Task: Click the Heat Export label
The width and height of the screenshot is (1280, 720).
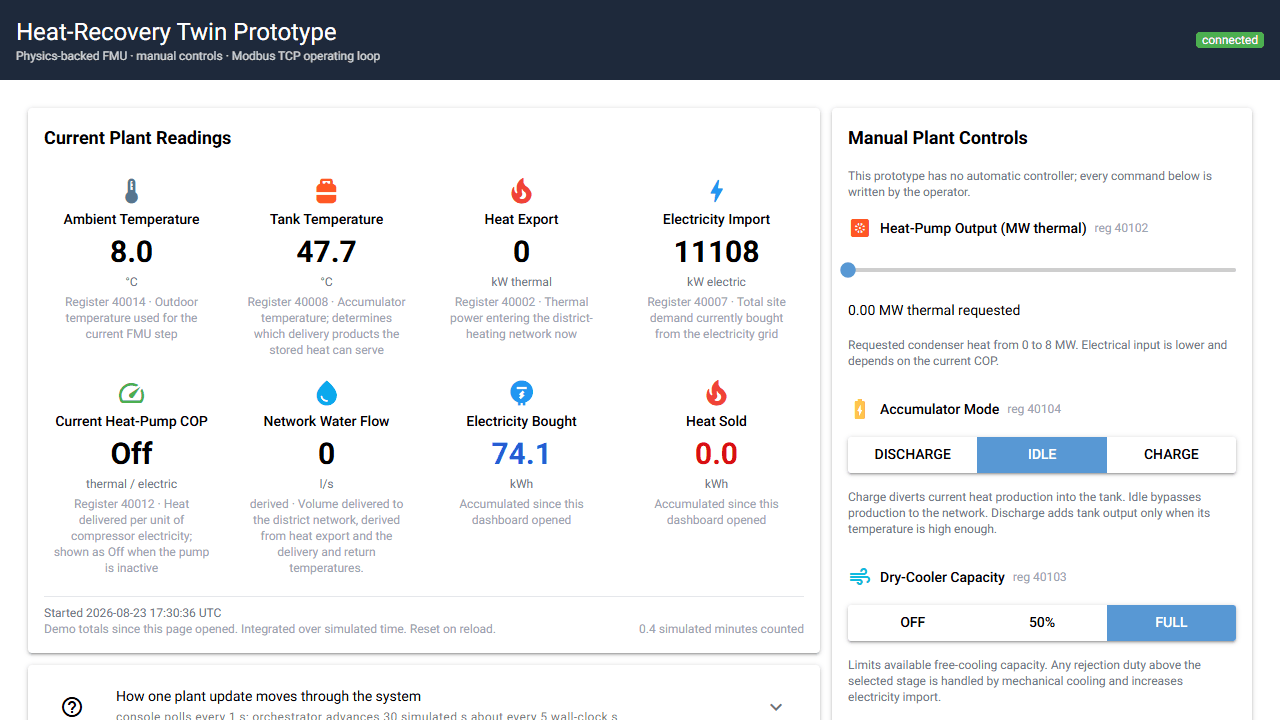Action: point(521,219)
